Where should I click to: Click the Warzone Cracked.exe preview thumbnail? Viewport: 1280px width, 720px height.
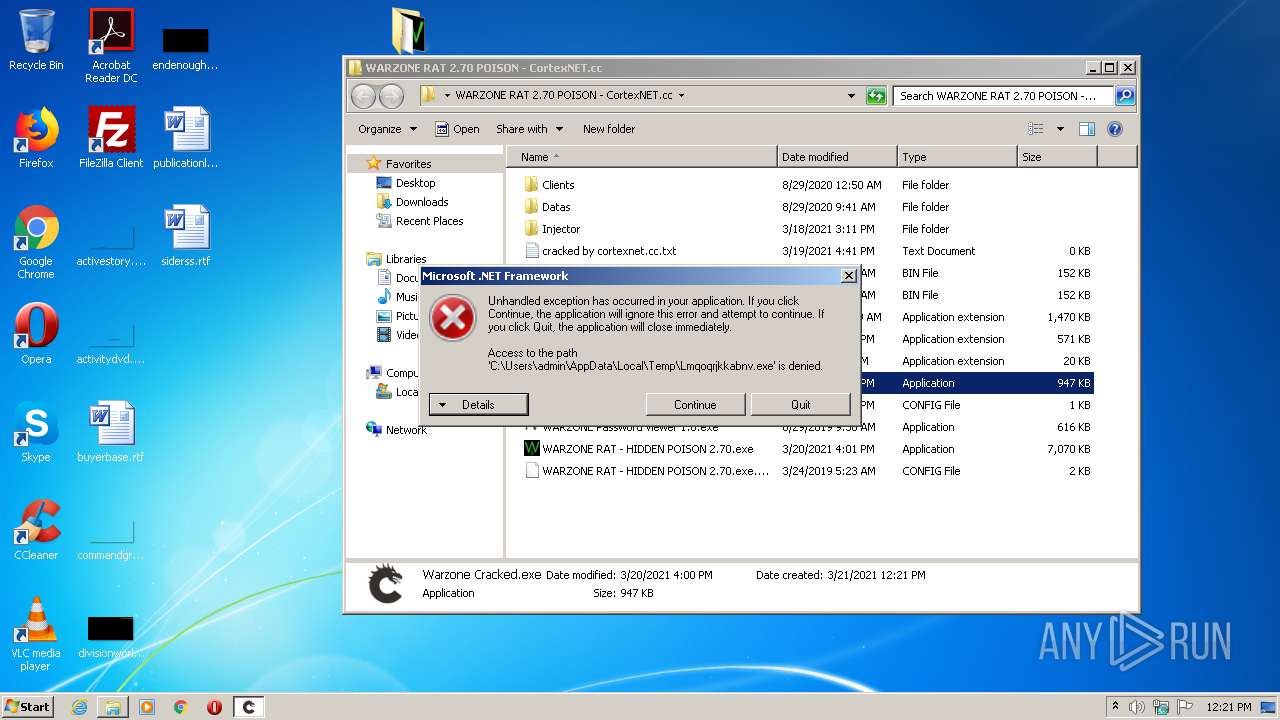pos(385,584)
